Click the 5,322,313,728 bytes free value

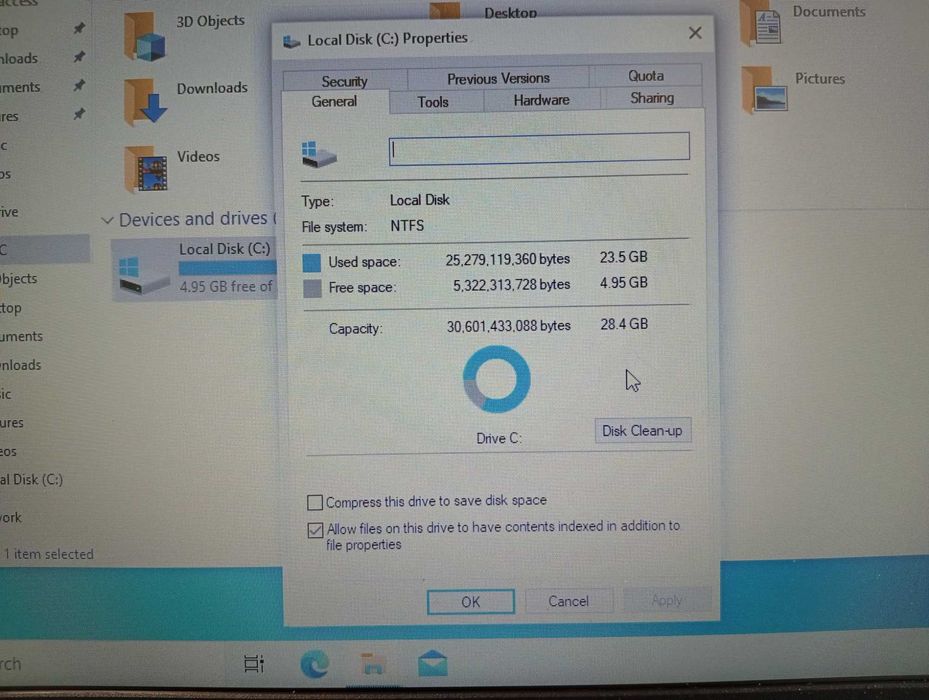tap(511, 285)
